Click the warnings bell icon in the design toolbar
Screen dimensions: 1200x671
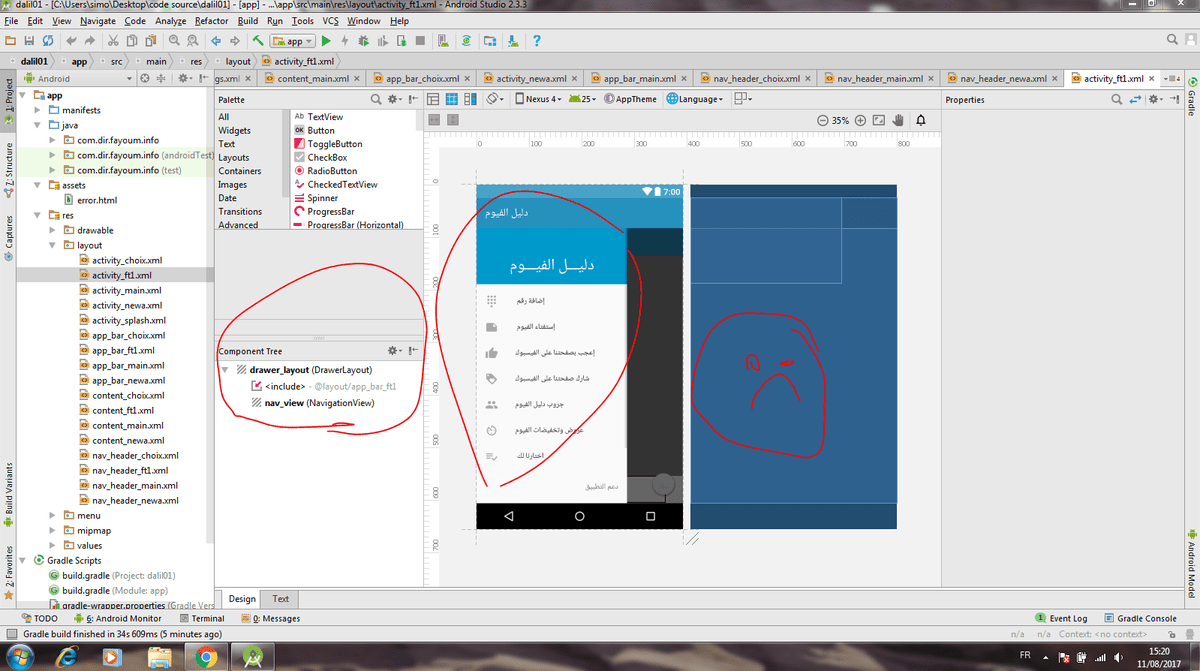pos(920,120)
